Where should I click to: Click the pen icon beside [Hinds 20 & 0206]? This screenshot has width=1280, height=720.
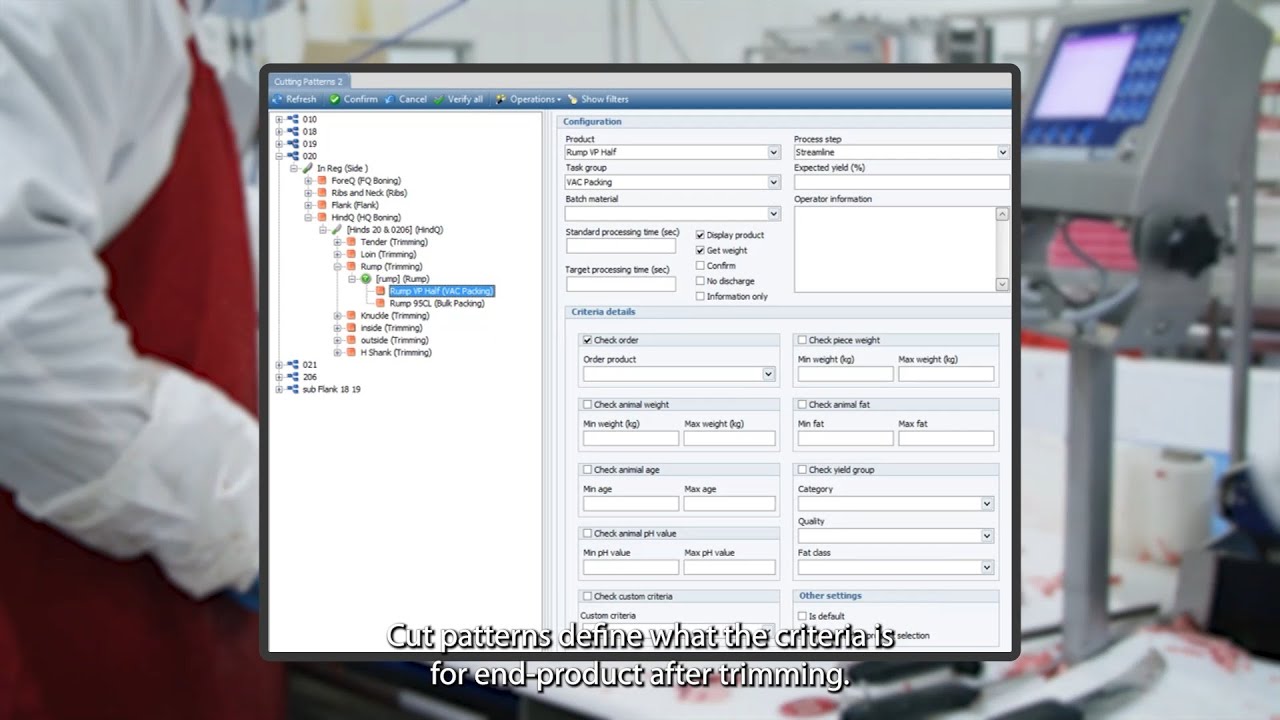click(337, 230)
